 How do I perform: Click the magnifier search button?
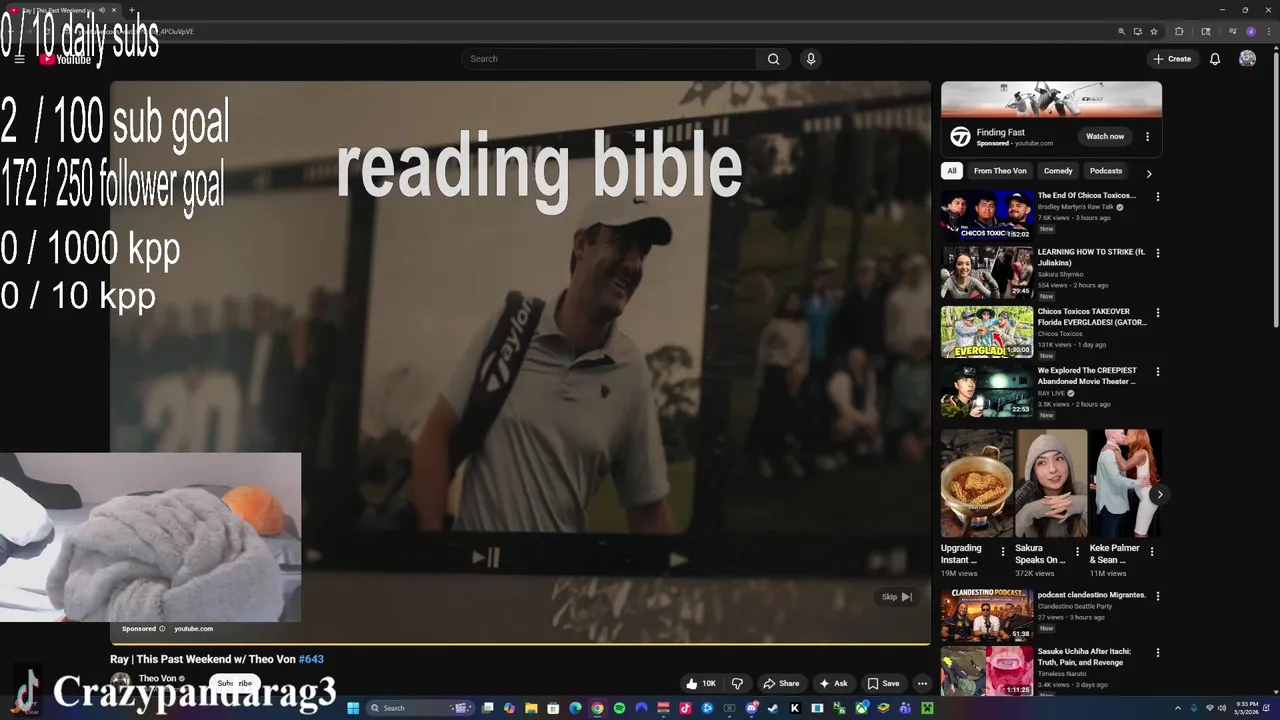click(x=773, y=59)
